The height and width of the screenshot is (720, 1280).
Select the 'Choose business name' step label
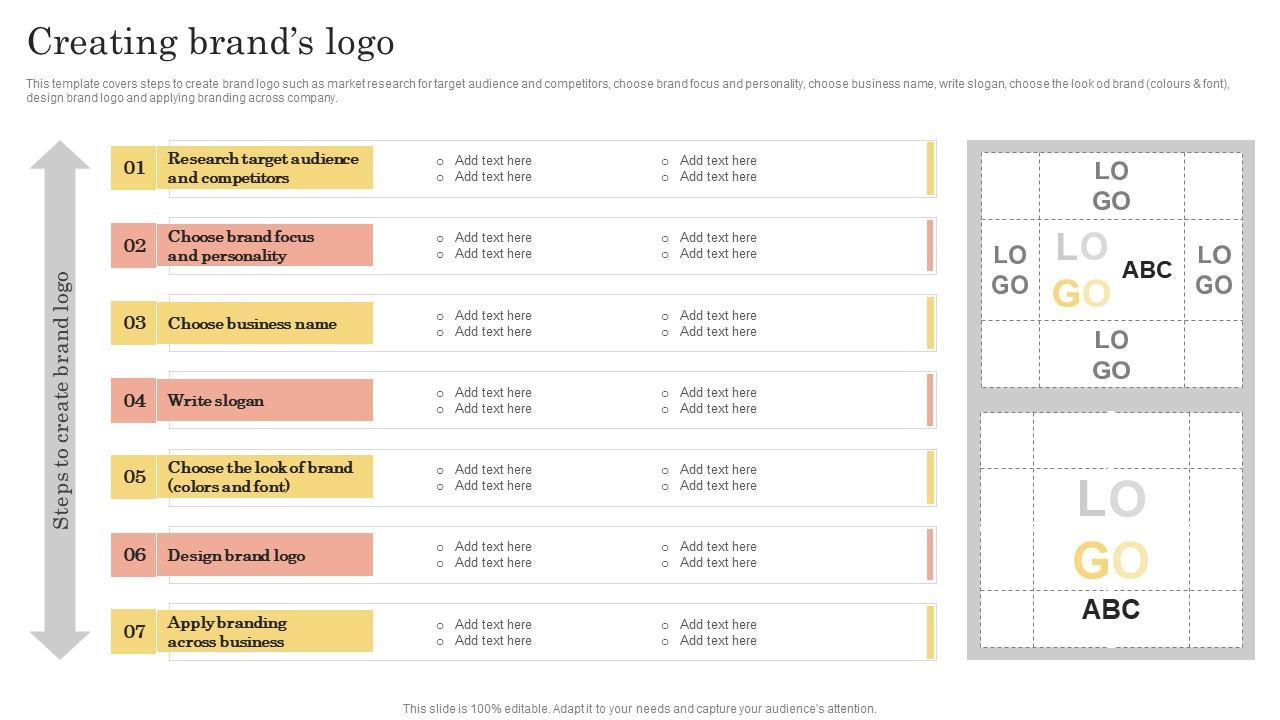(252, 324)
